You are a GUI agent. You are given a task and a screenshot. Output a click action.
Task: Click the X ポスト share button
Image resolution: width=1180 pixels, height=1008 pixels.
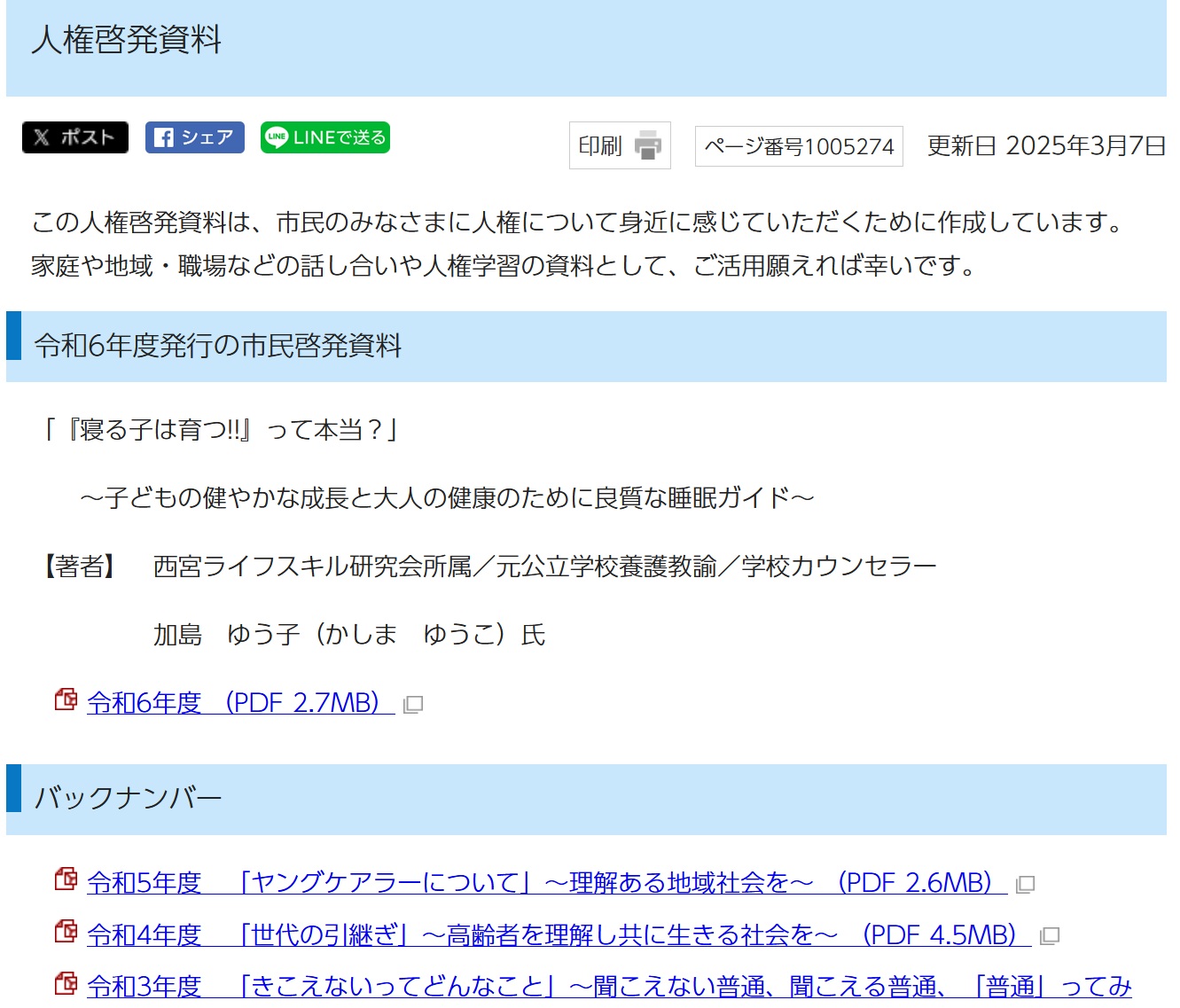75,137
